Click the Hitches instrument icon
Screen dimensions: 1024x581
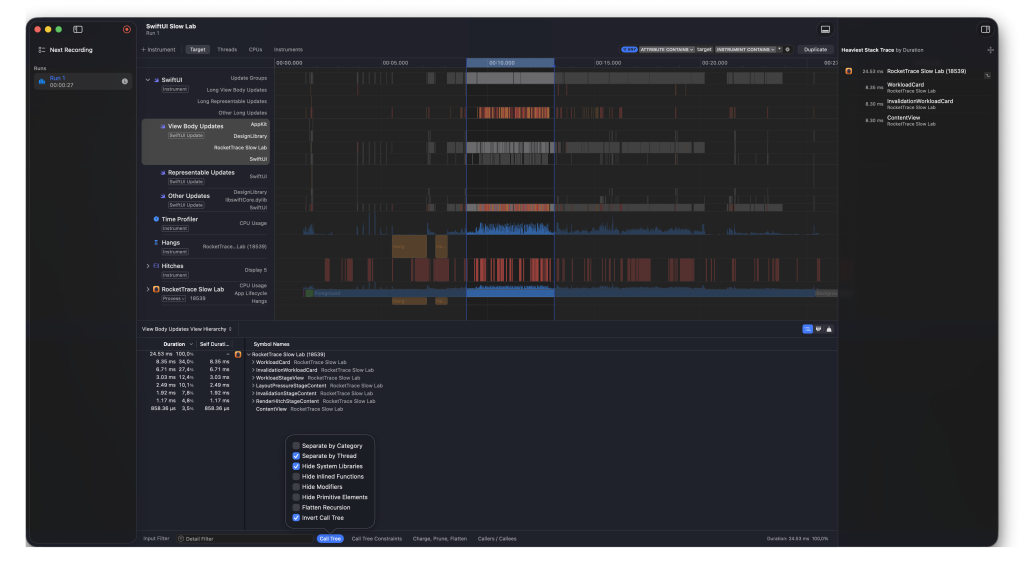pos(156,266)
